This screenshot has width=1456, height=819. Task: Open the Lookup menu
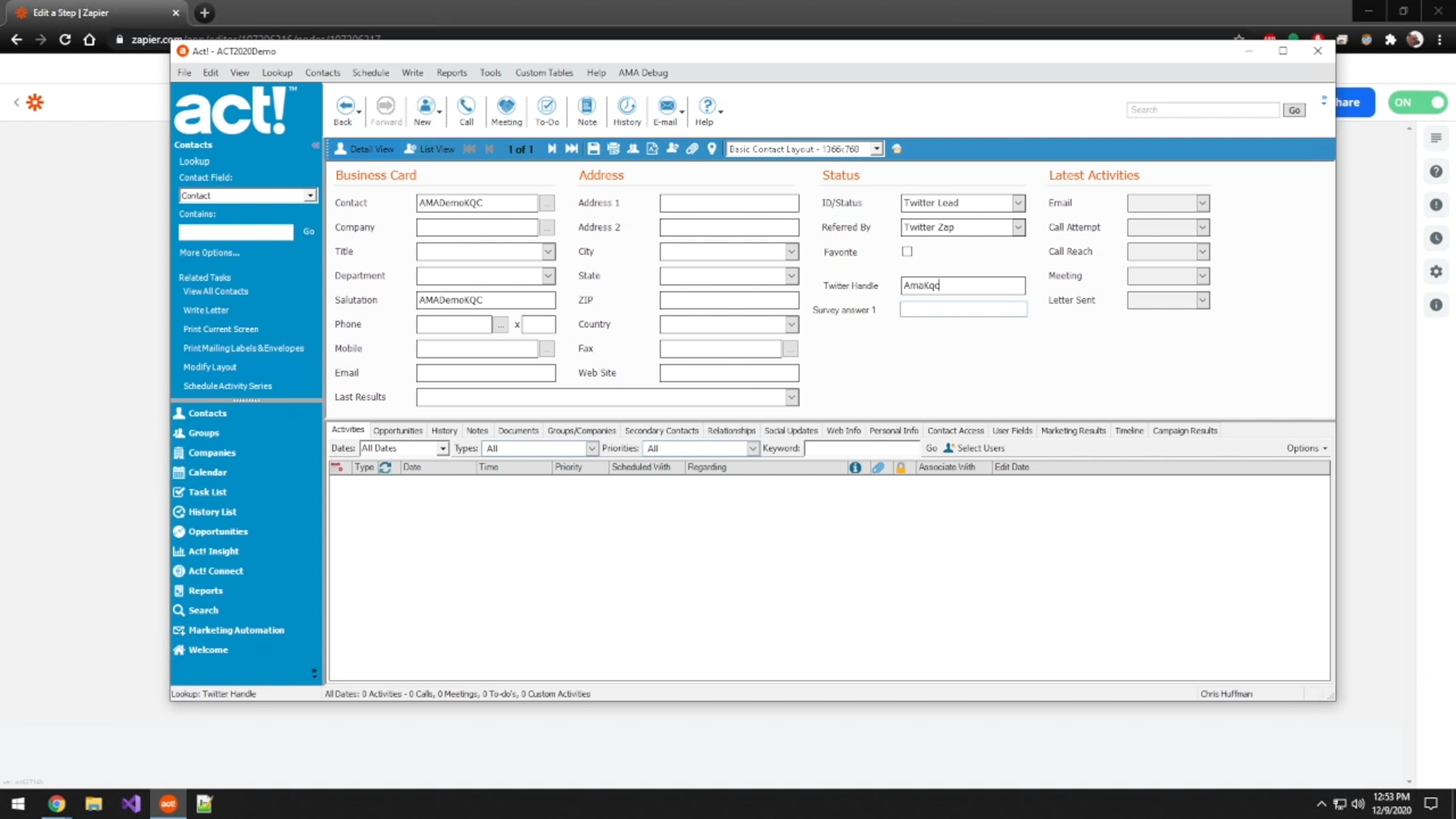(277, 73)
